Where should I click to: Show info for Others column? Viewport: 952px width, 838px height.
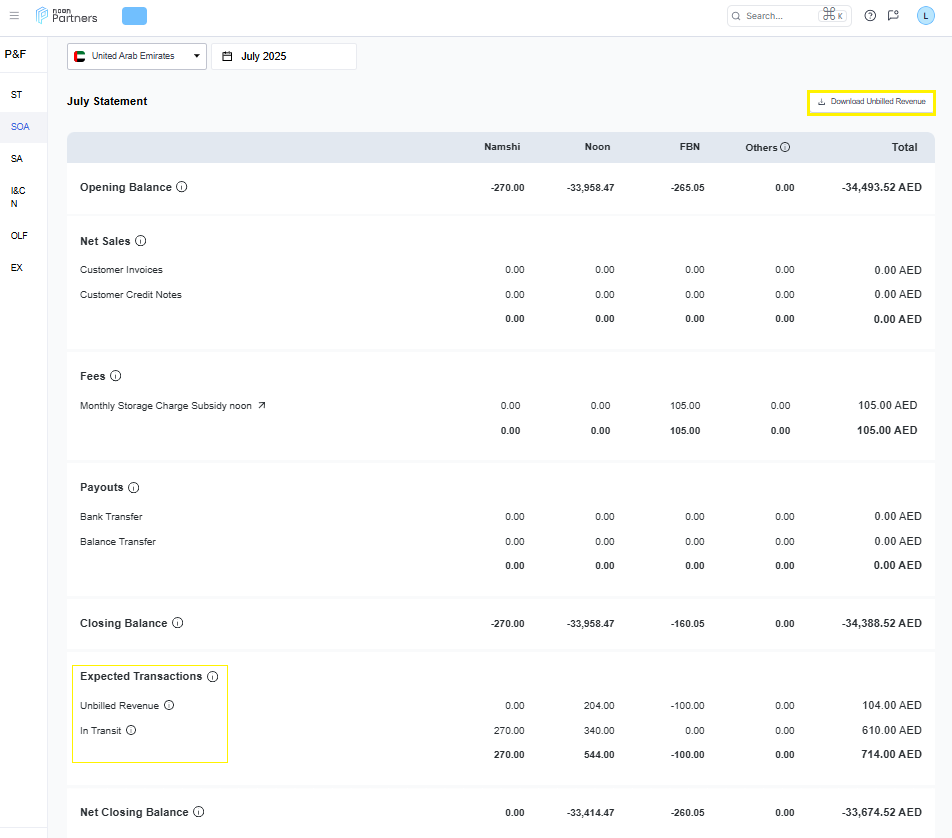click(x=785, y=147)
